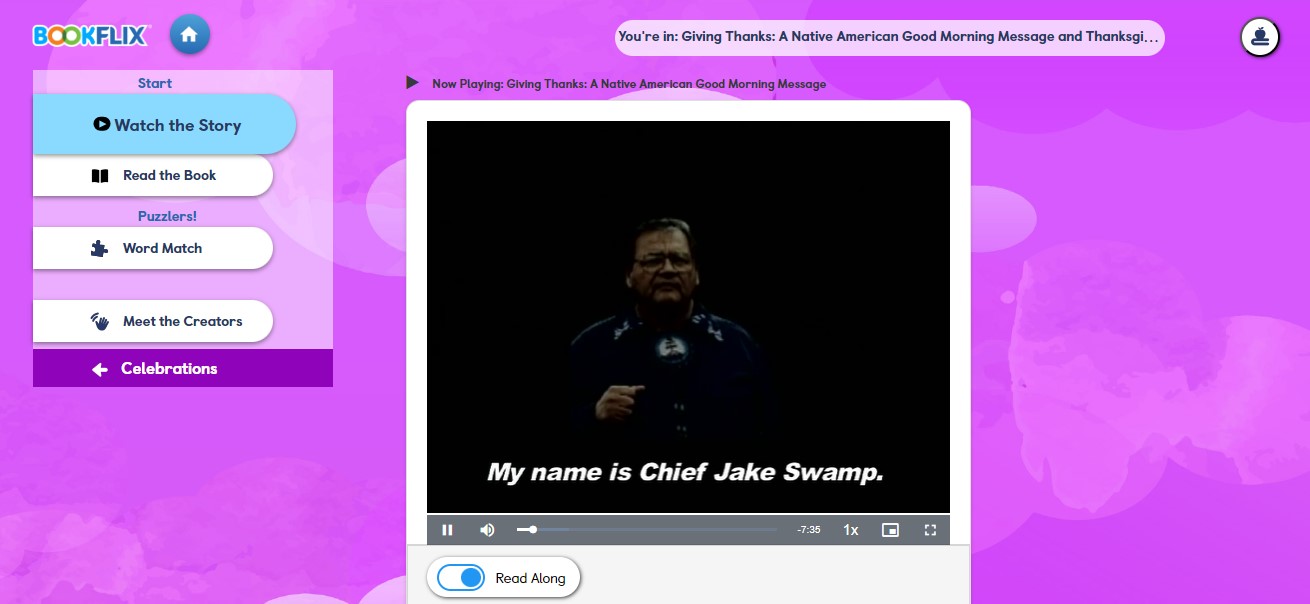Change the 1x playback speed

coord(851,530)
